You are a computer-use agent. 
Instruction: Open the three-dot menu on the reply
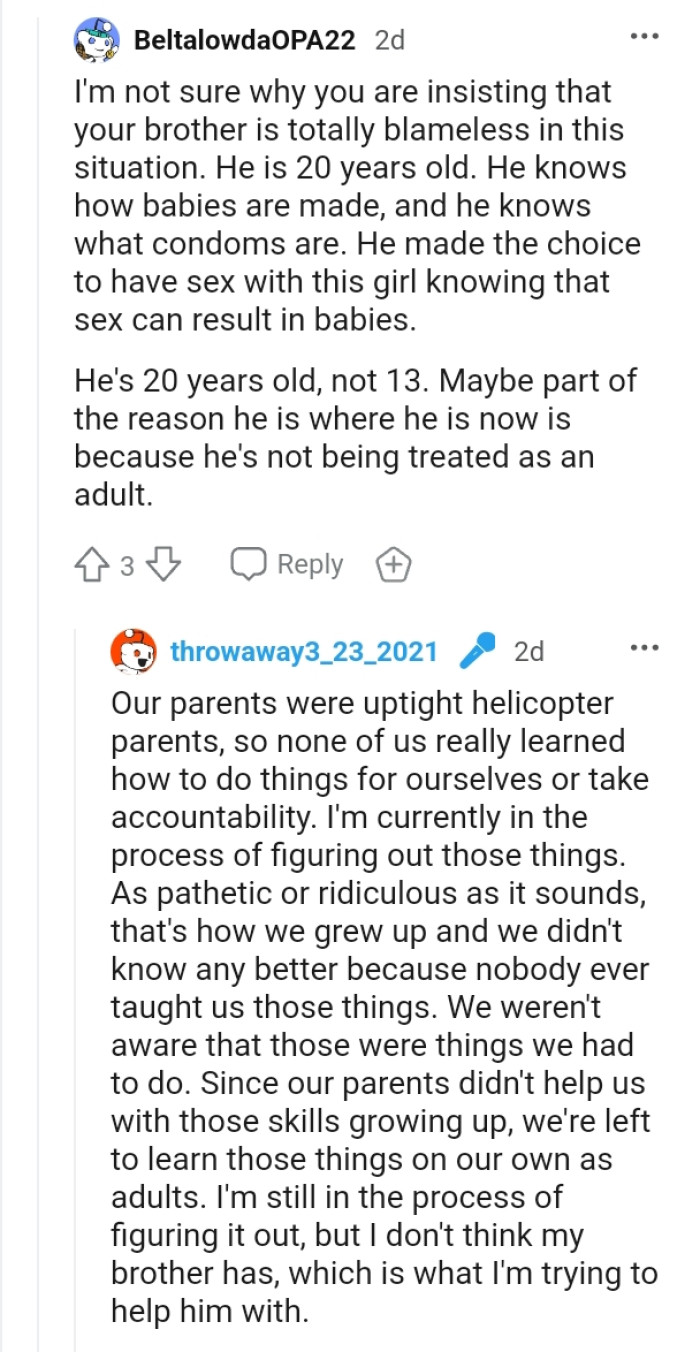646,647
